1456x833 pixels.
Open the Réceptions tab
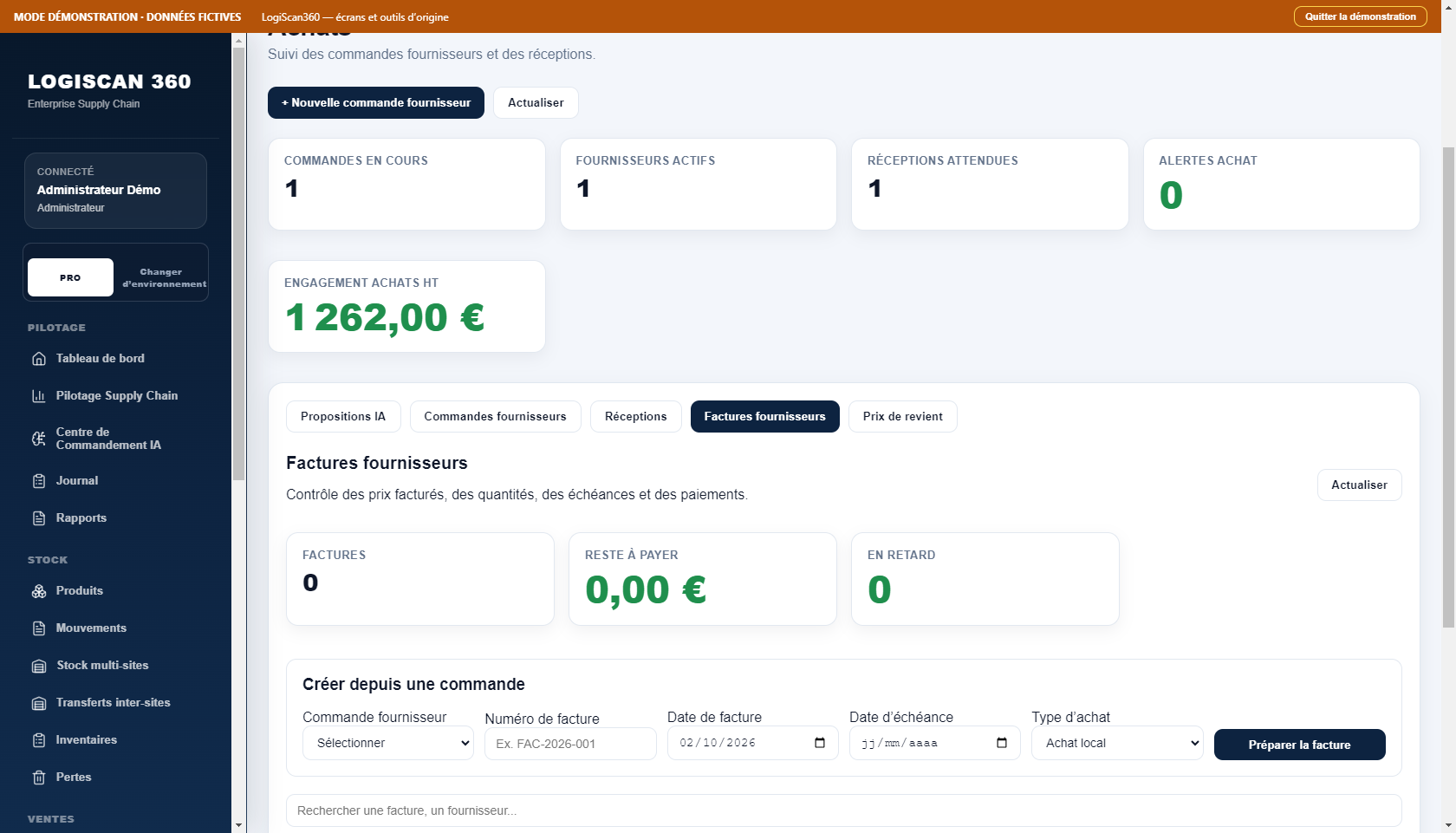(636, 416)
